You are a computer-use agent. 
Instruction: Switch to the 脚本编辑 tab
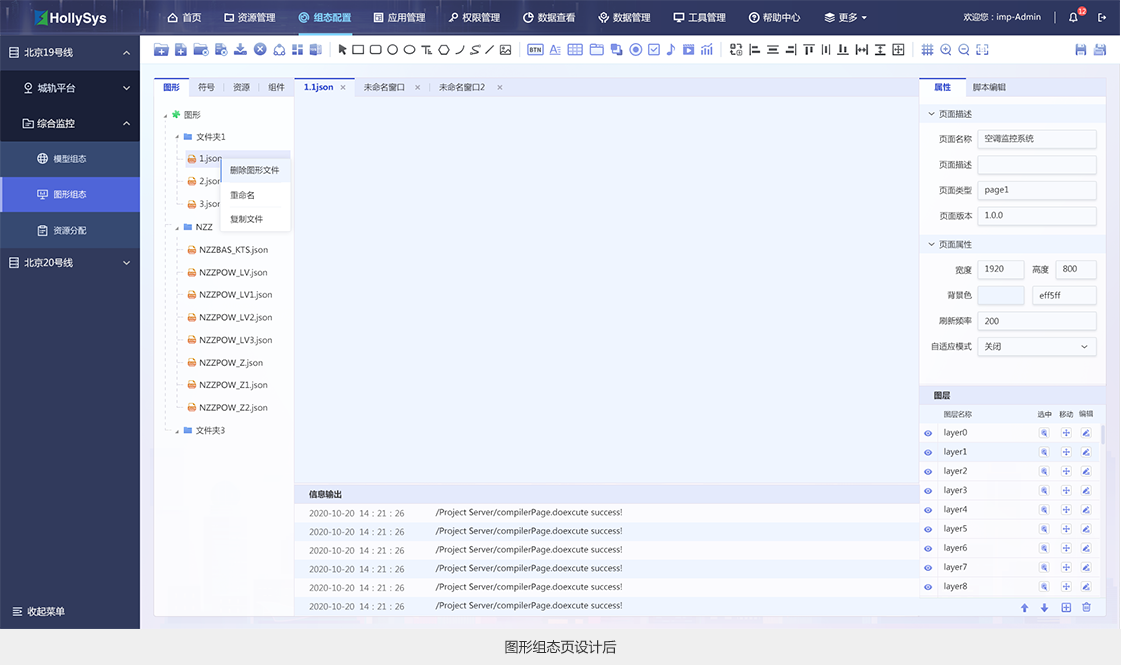(989, 88)
